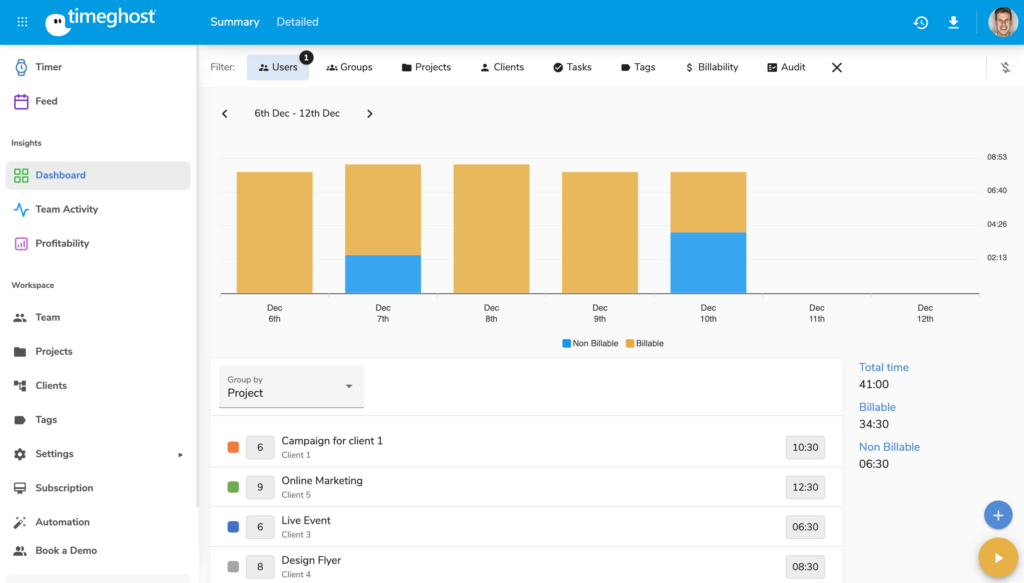Viewport: 1024px width, 583px height.
Task: Go to next week with right chevron
Action: click(369, 114)
